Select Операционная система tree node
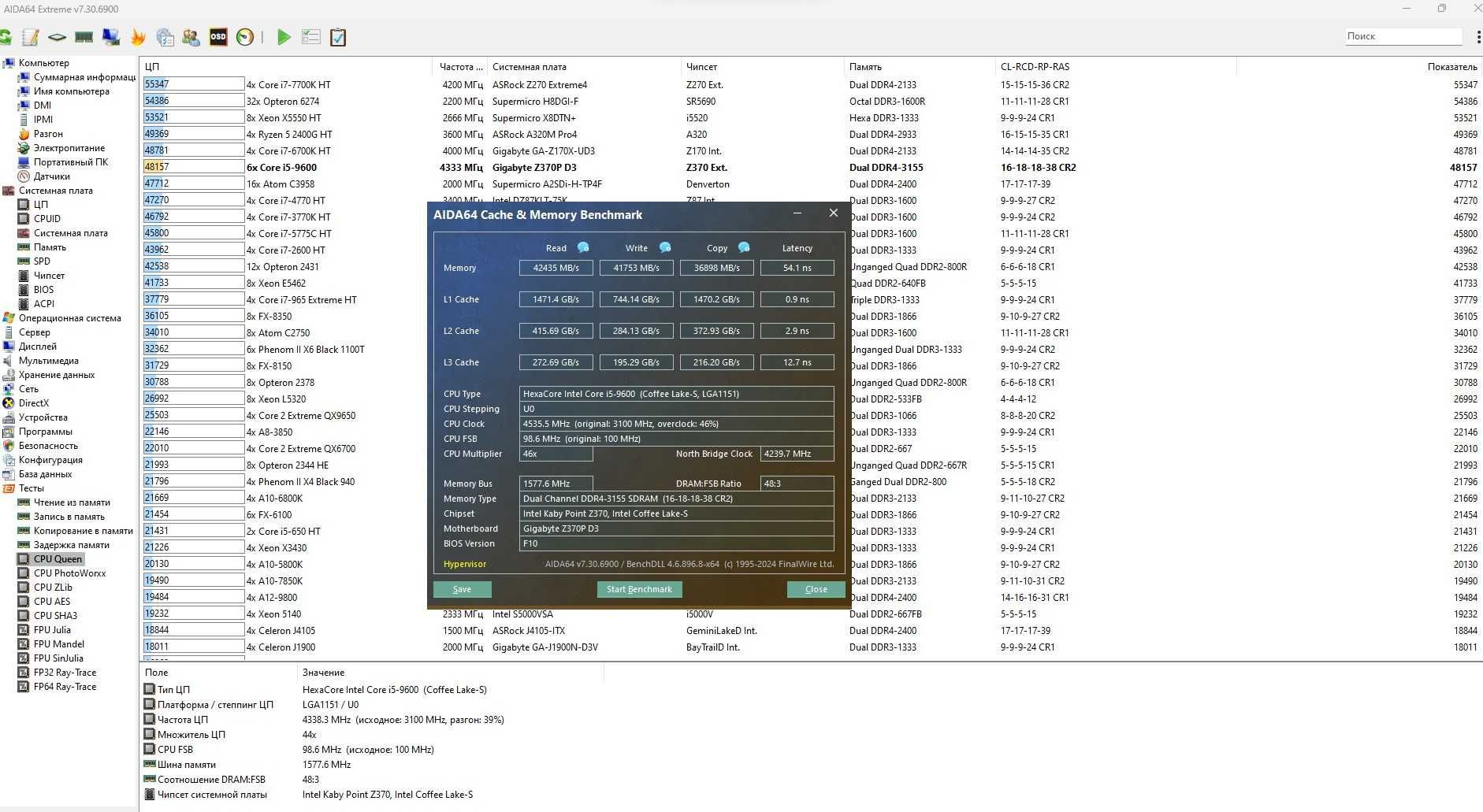The height and width of the screenshot is (812, 1483). click(x=69, y=318)
